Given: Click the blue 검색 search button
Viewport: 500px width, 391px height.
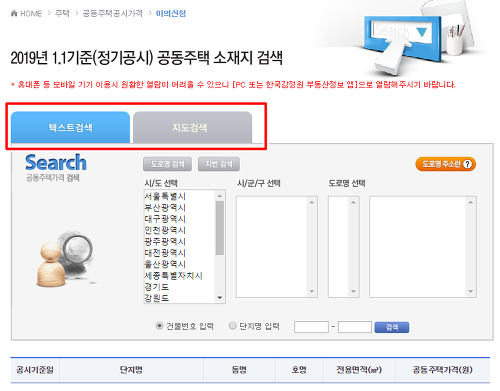Looking at the screenshot, I should (392, 327).
